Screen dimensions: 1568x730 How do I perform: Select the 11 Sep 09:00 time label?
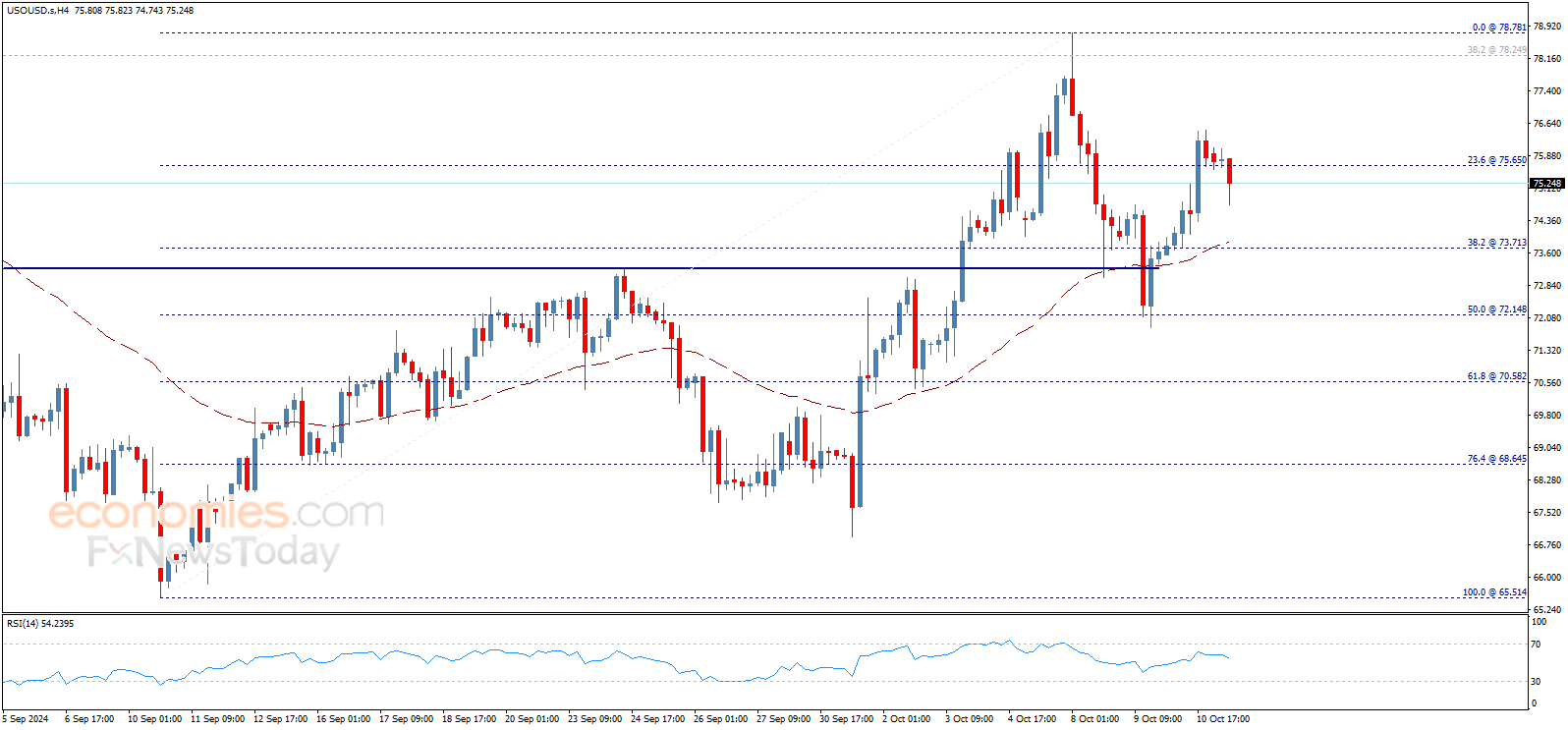point(217,719)
